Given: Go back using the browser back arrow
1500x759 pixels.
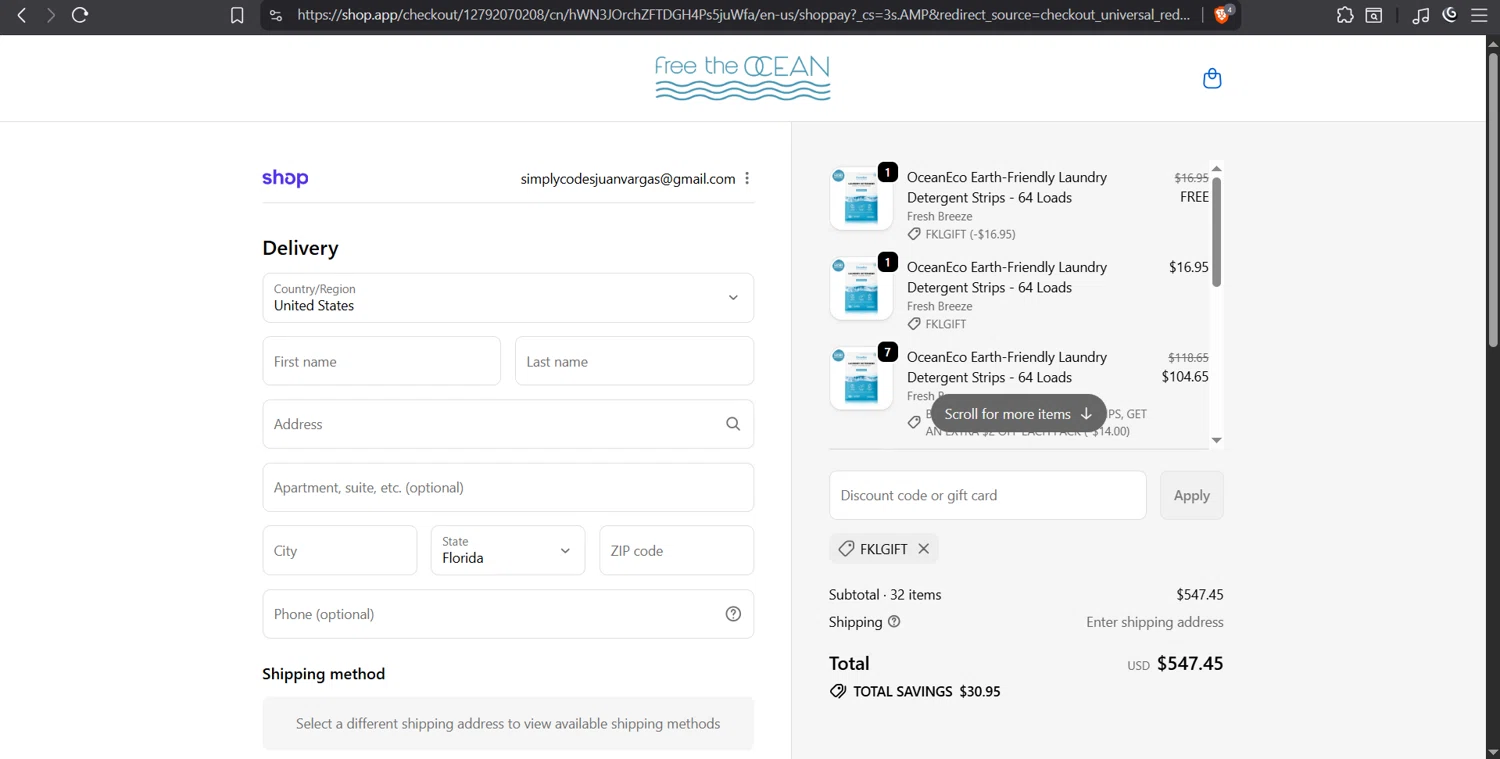Looking at the screenshot, I should point(21,15).
